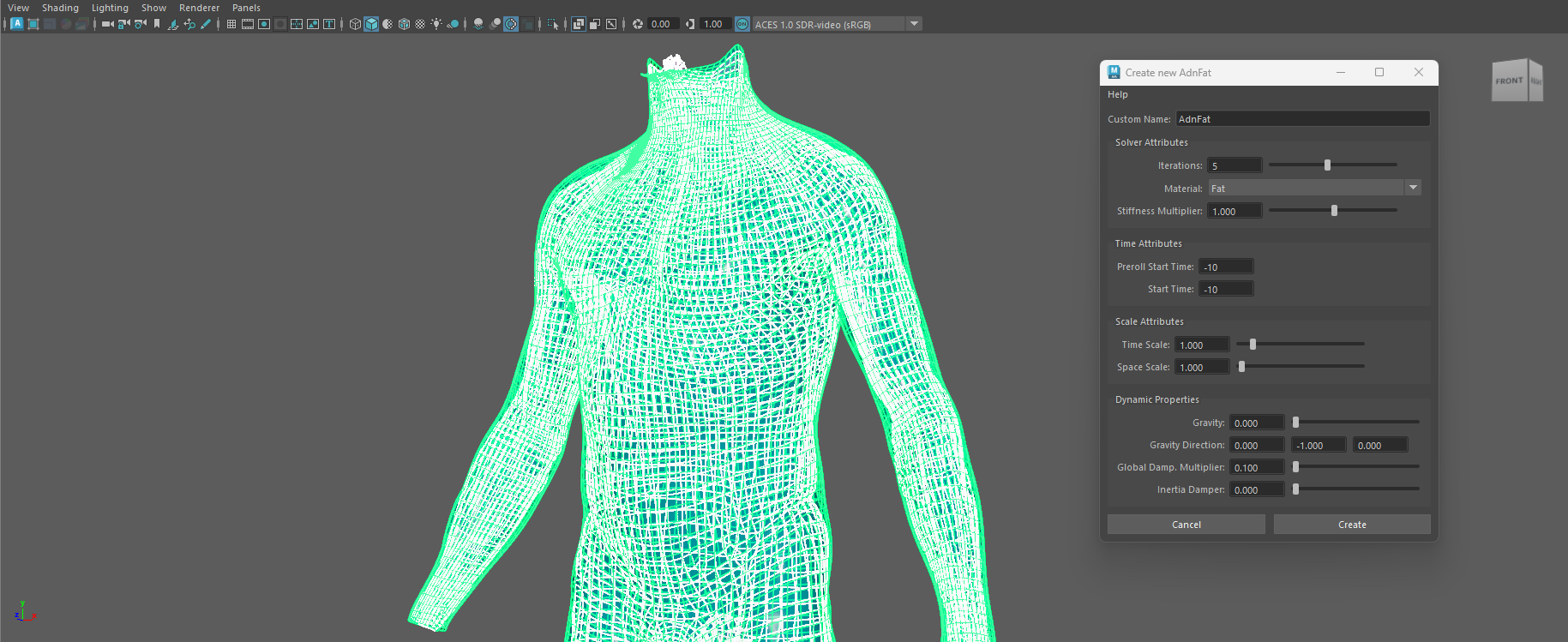
Task: Click the Stiffness Multiplier slider handle
Action: click(x=1334, y=211)
